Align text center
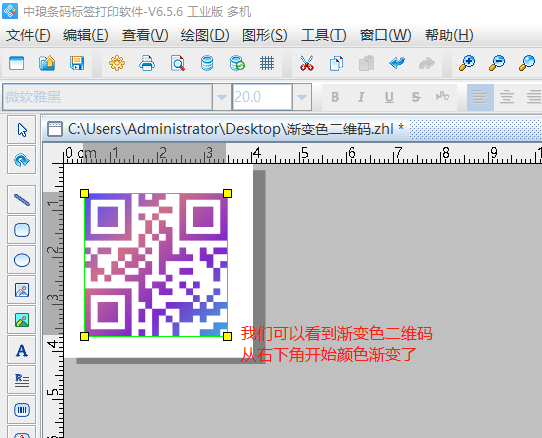542x438 pixels. click(507, 97)
